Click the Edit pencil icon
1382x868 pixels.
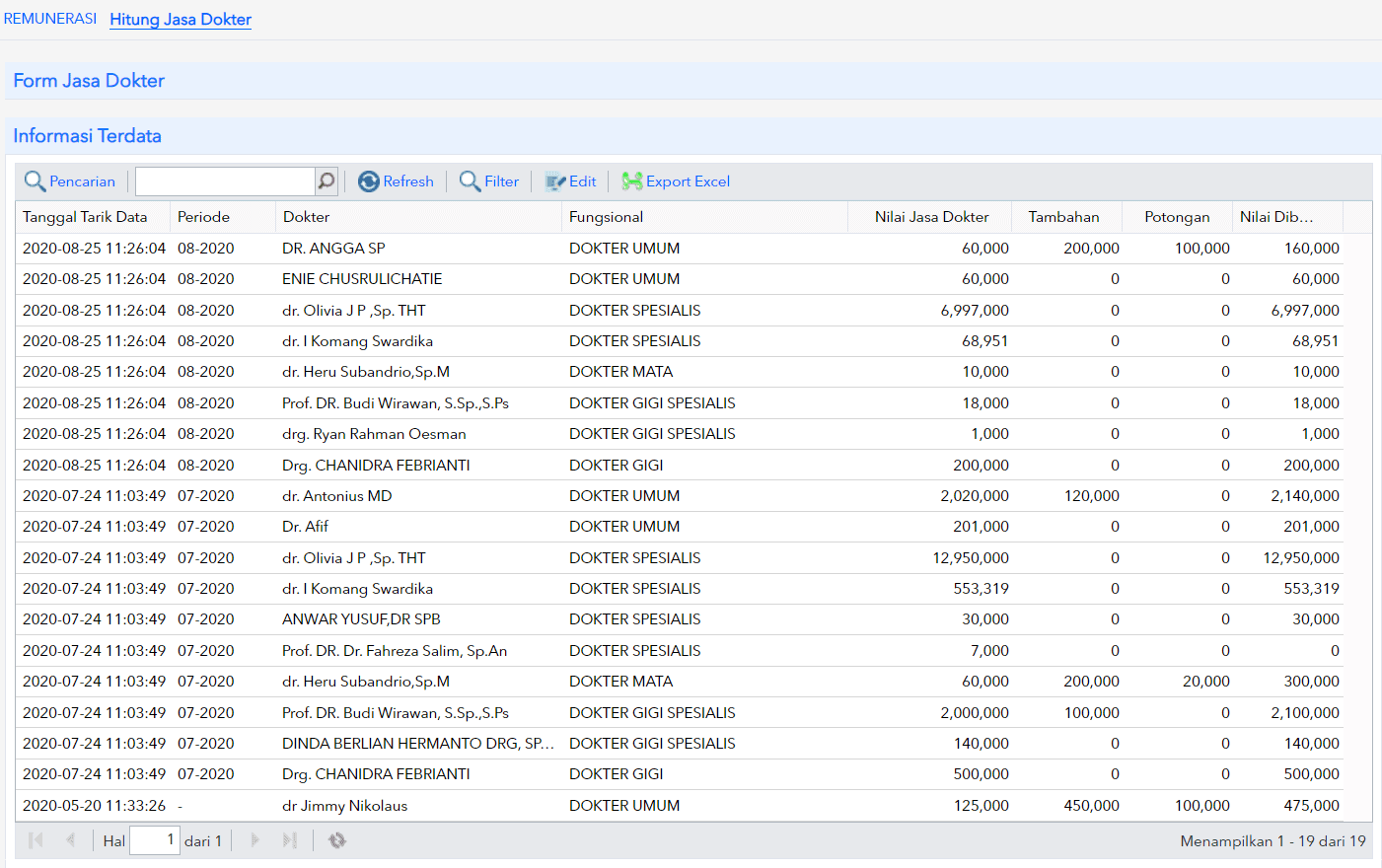pos(555,181)
